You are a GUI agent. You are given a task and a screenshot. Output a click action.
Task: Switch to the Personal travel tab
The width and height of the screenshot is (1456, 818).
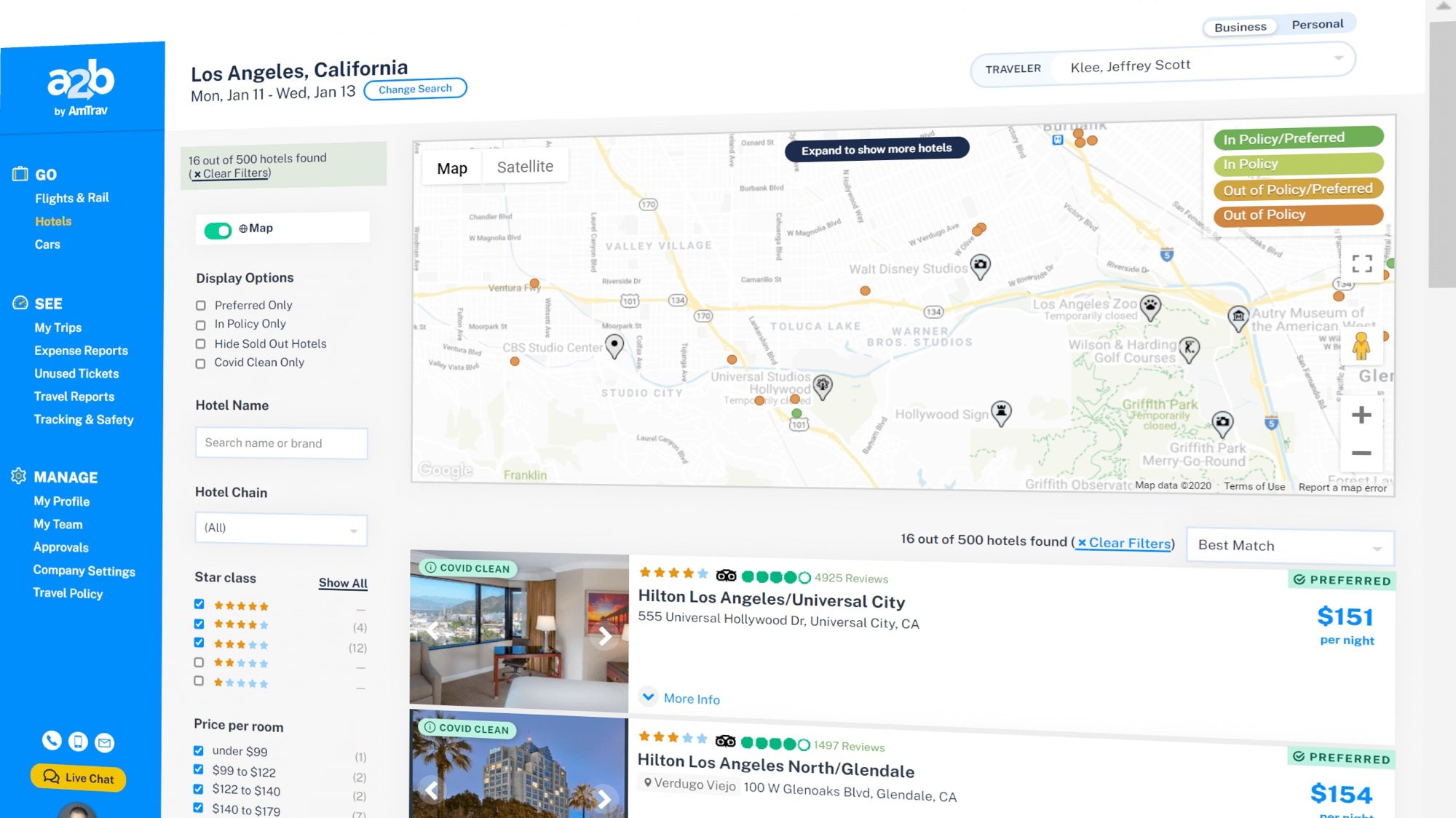point(1317,25)
